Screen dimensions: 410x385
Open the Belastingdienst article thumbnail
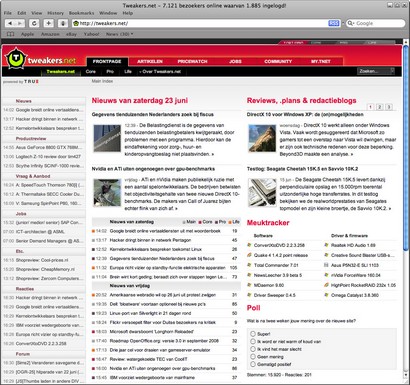coord(107,138)
